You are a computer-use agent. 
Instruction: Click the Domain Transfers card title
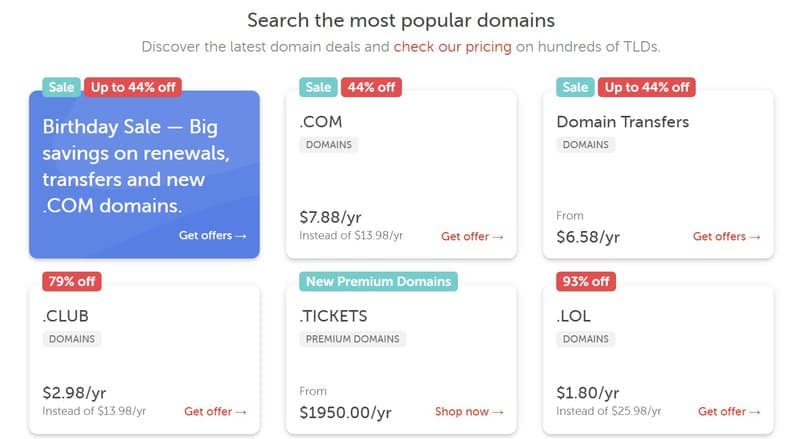click(622, 122)
